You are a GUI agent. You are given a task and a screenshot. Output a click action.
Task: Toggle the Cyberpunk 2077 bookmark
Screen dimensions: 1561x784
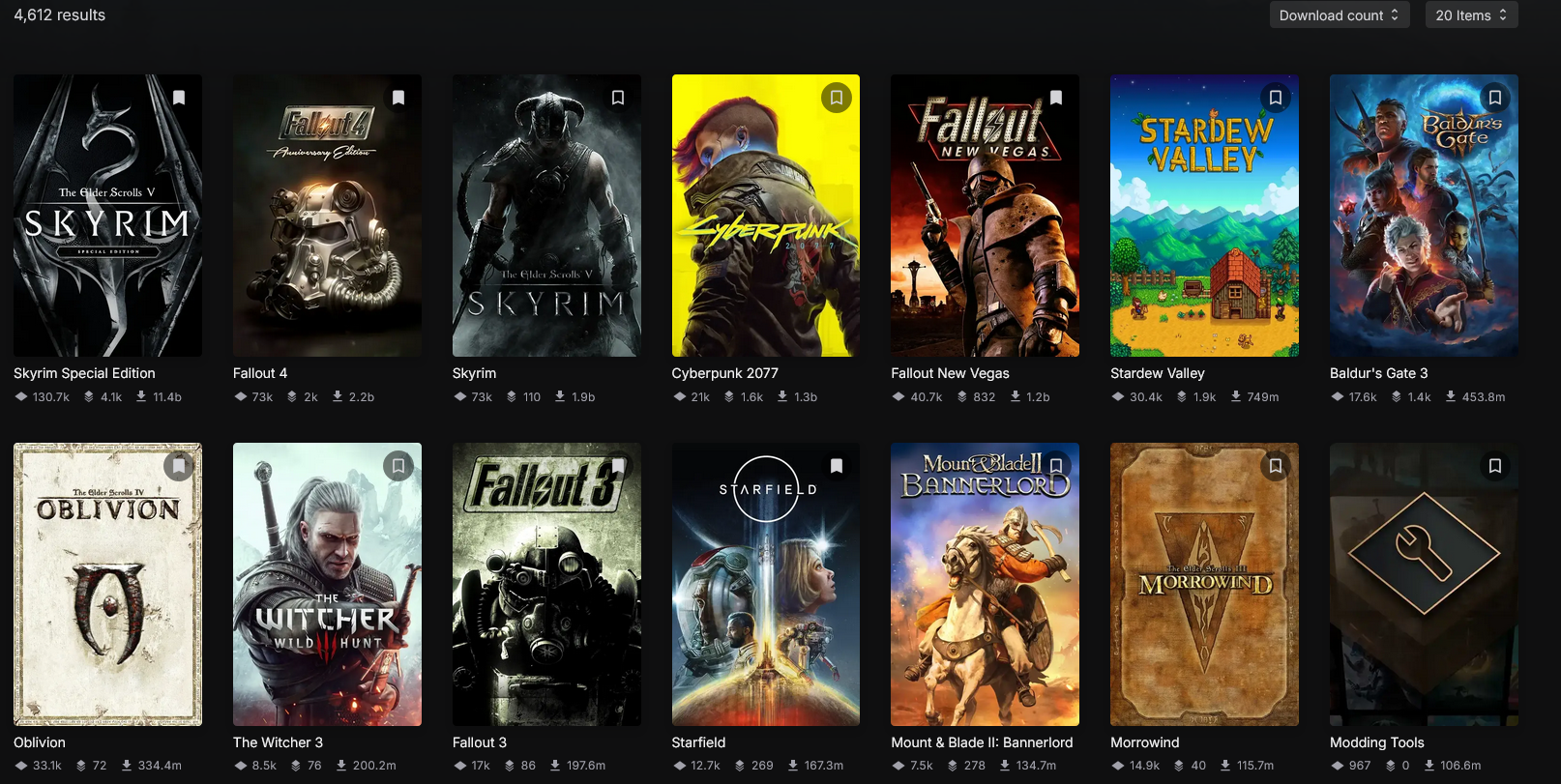837,98
